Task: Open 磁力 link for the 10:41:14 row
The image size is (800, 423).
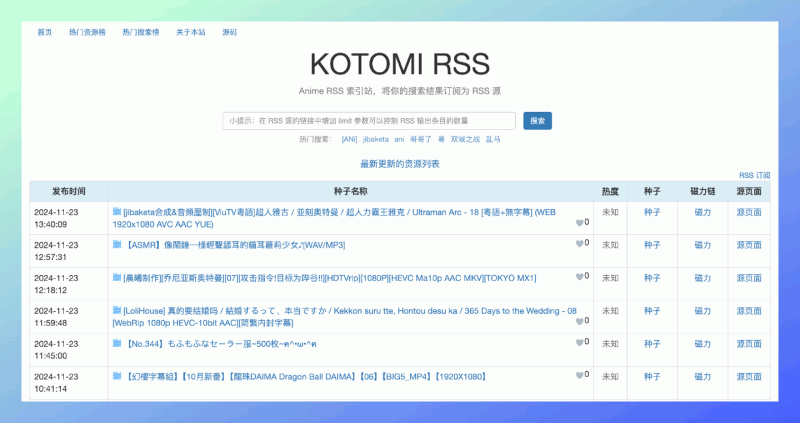Action: [703, 377]
